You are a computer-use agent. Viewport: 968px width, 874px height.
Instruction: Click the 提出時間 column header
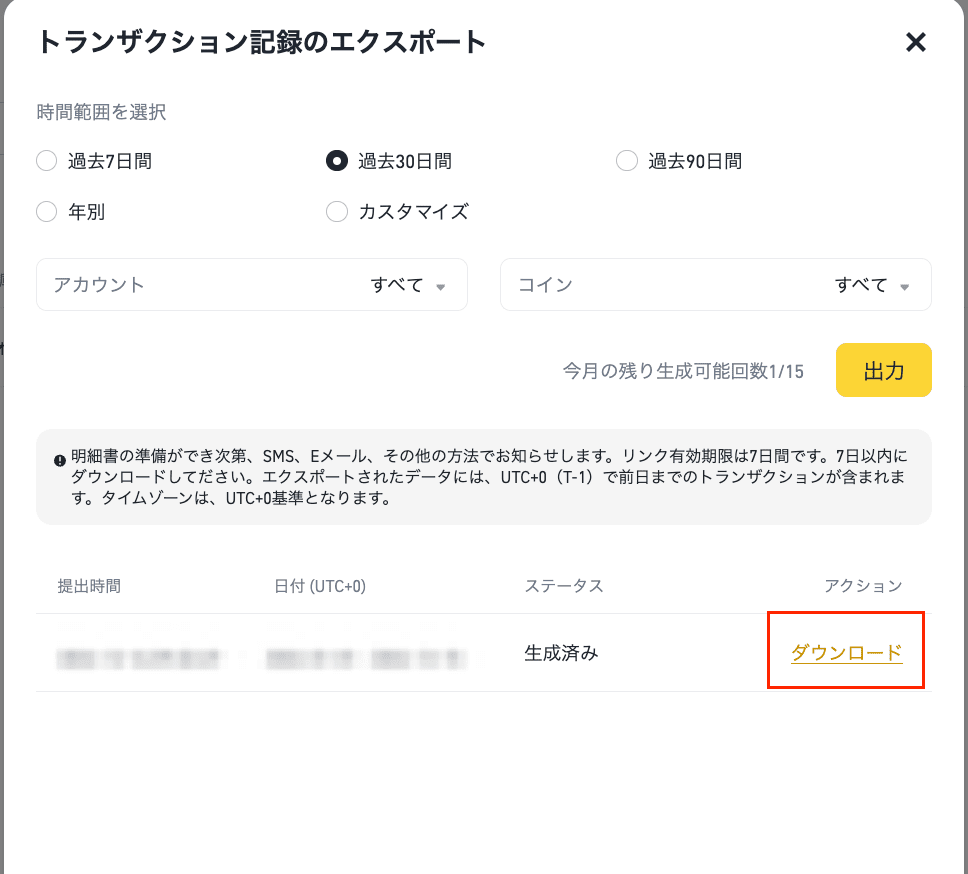(89, 586)
